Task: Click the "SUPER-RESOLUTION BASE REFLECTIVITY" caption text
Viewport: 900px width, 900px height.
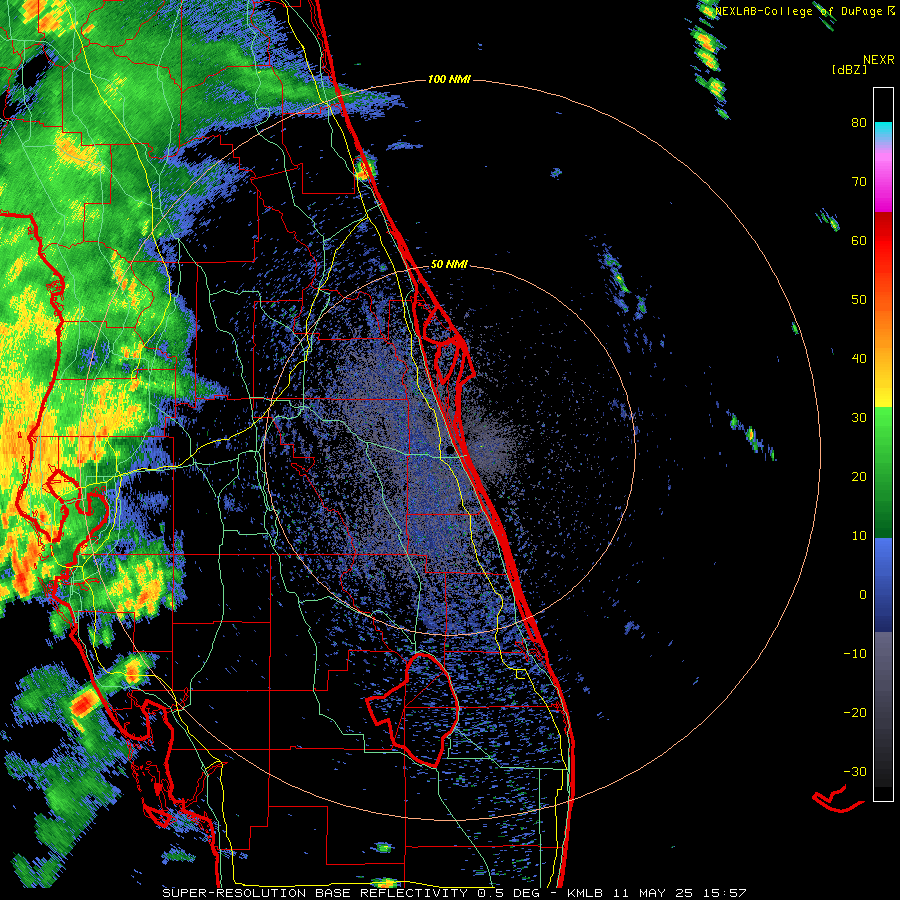Action: click(315, 893)
